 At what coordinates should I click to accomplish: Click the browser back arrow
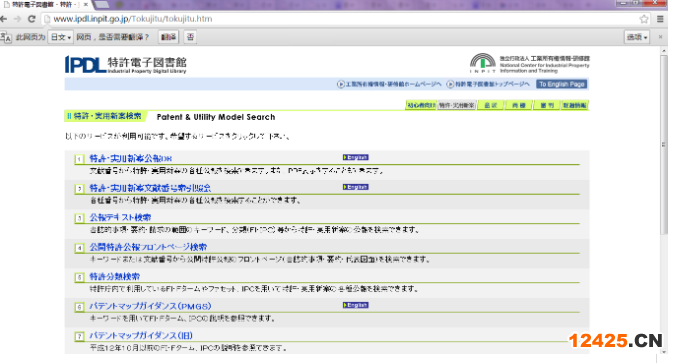click(4, 19)
